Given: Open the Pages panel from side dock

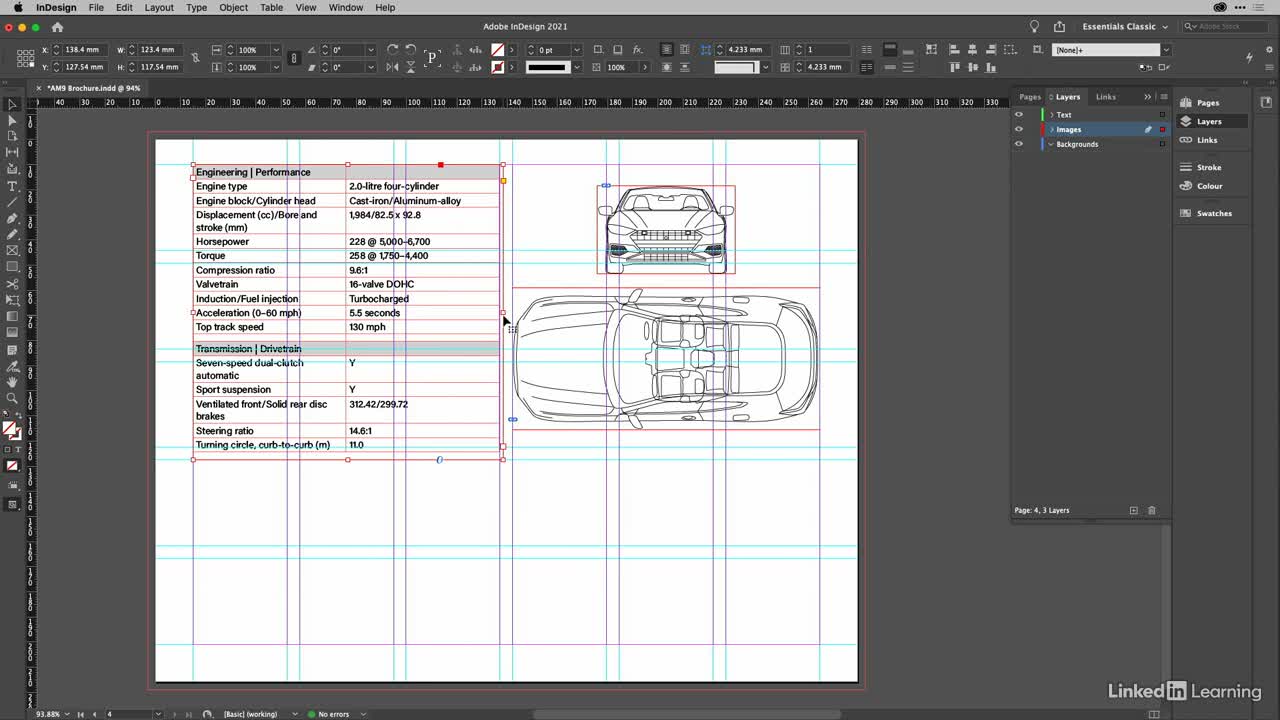Looking at the screenshot, I should click(x=1199, y=102).
